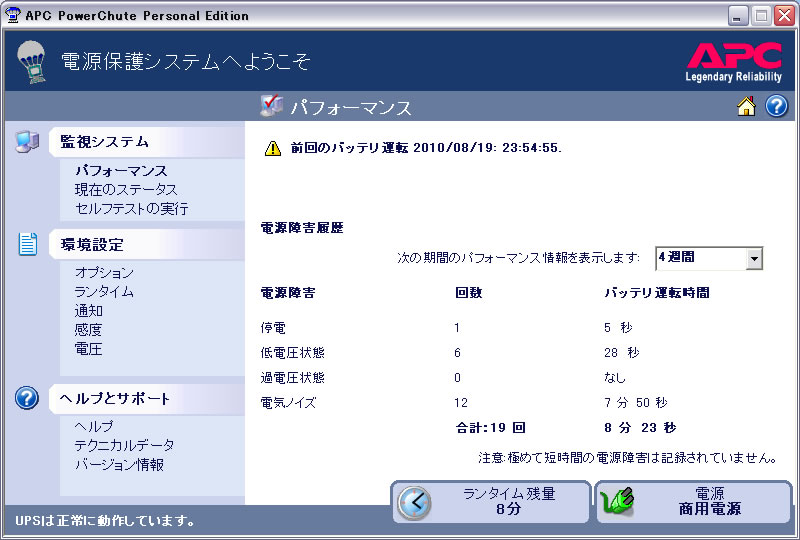Click the 電気ノイズ row label

click(288, 403)
